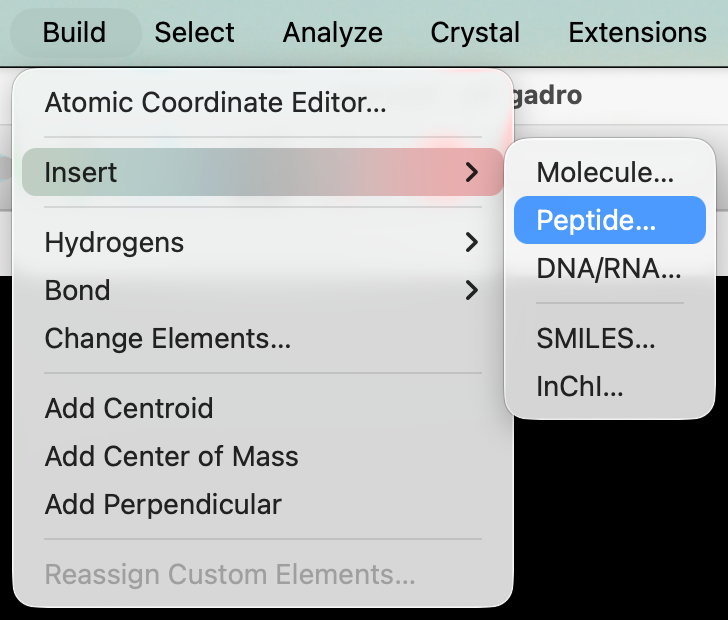The width and height of the screenshot is (728, 620).
Task: Expand the Insert submenu arrow
Action: click(472, 173)
